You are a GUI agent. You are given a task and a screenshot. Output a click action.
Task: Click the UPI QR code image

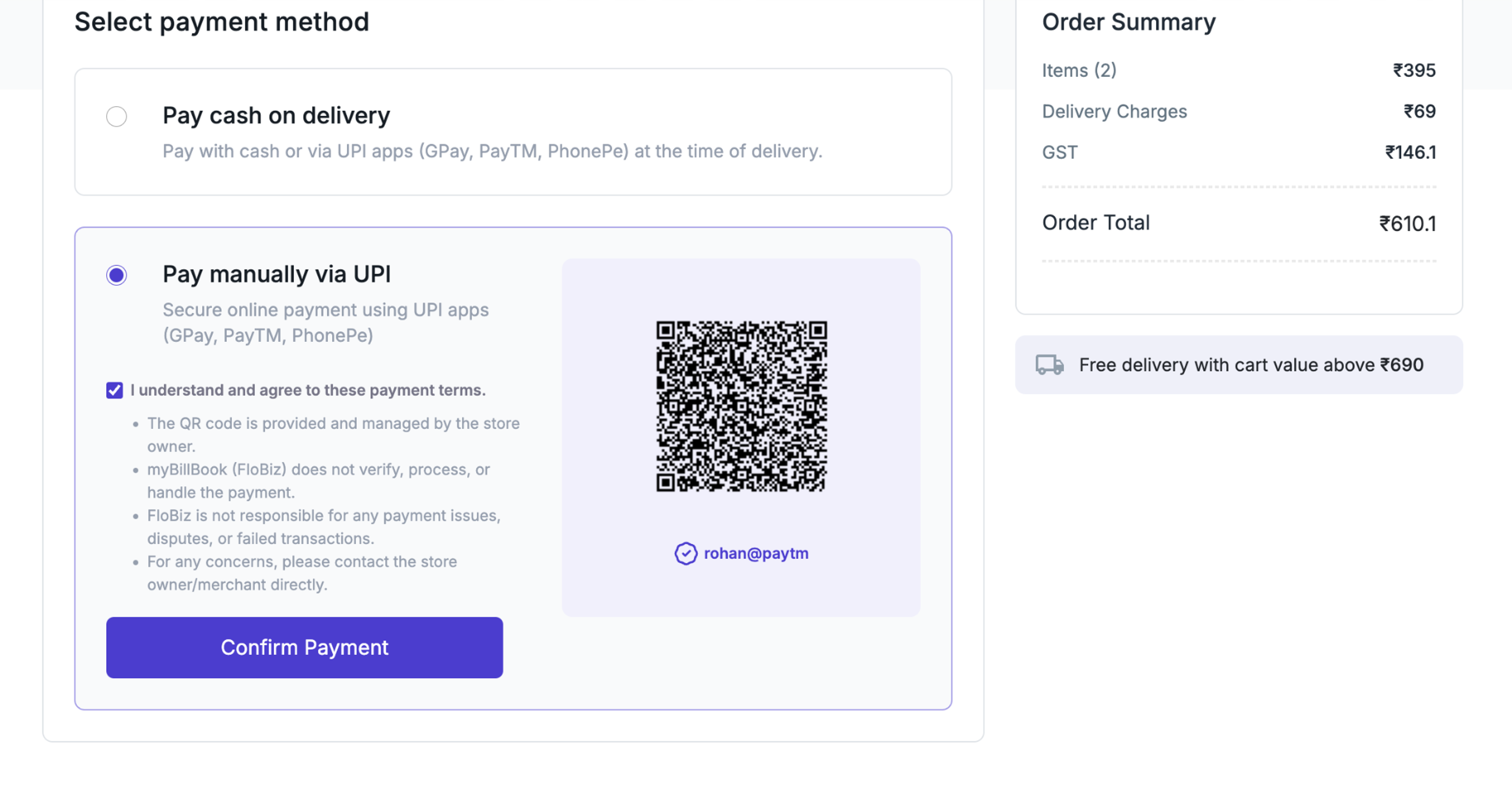741,406
